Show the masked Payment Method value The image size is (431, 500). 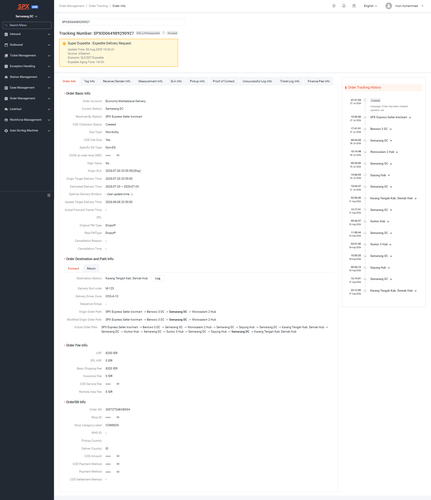point(118,472)
